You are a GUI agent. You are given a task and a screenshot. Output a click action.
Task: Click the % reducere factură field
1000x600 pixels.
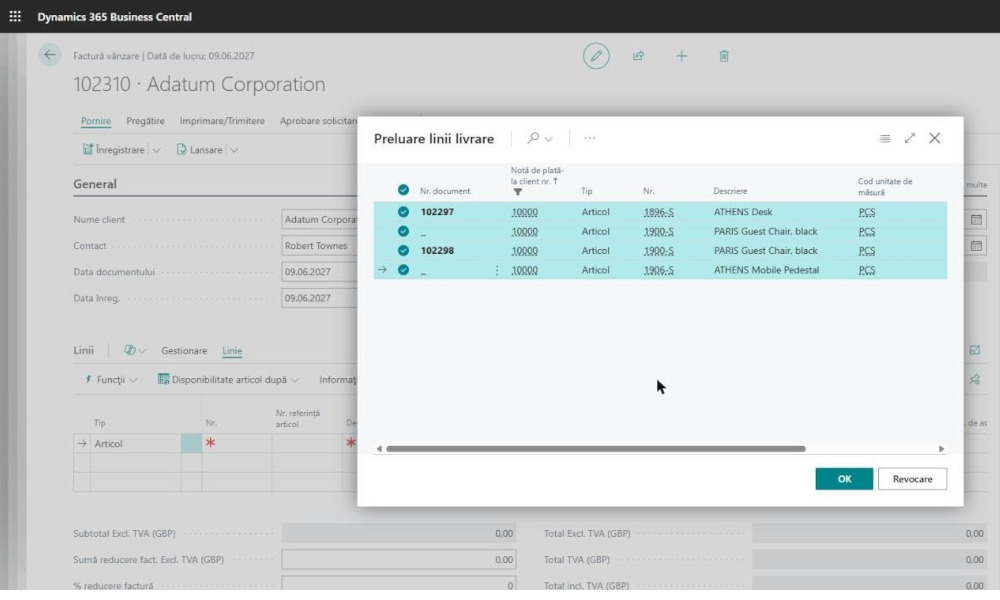point(399,583)
